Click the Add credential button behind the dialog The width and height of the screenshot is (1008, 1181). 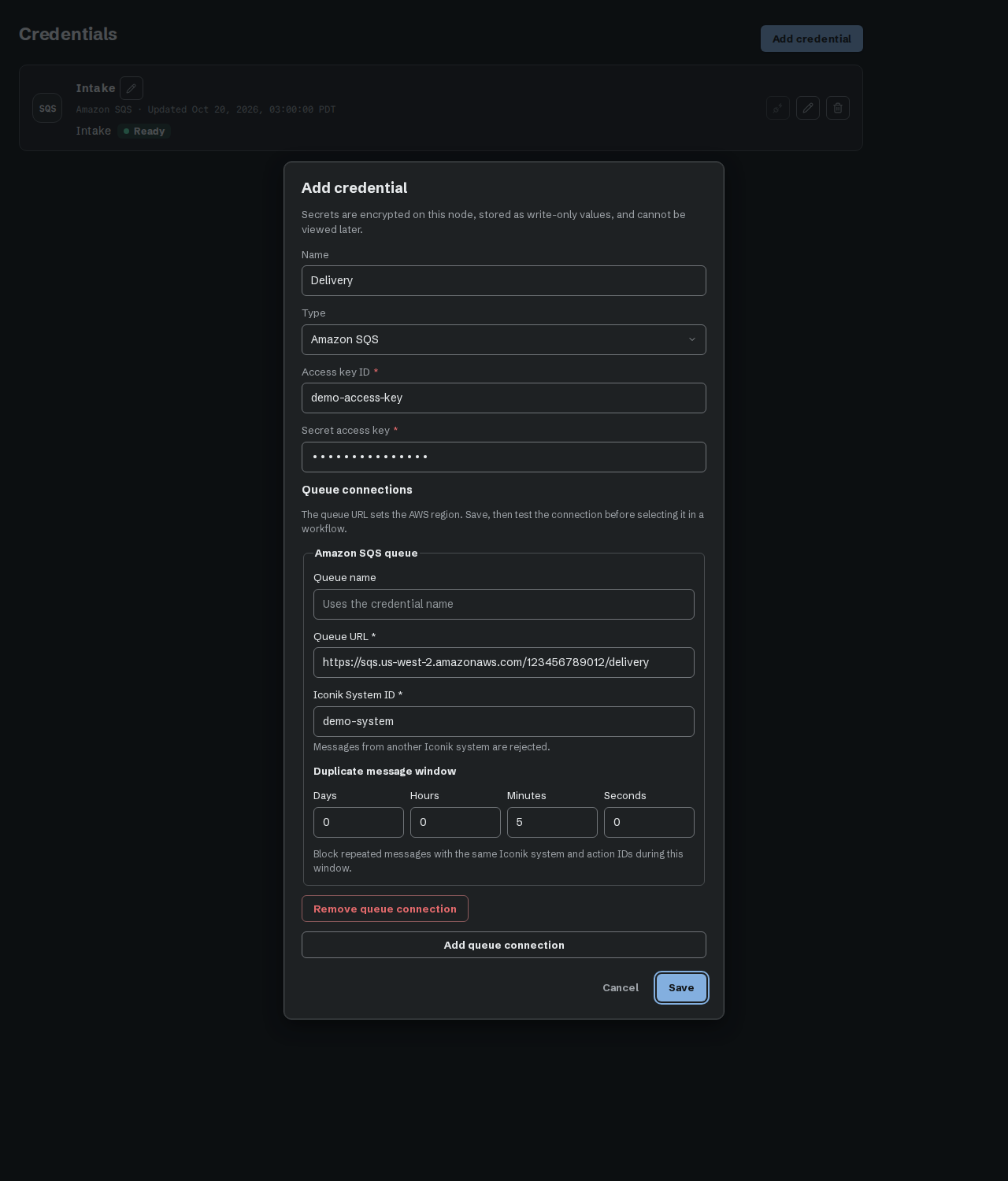coord(812,39)
